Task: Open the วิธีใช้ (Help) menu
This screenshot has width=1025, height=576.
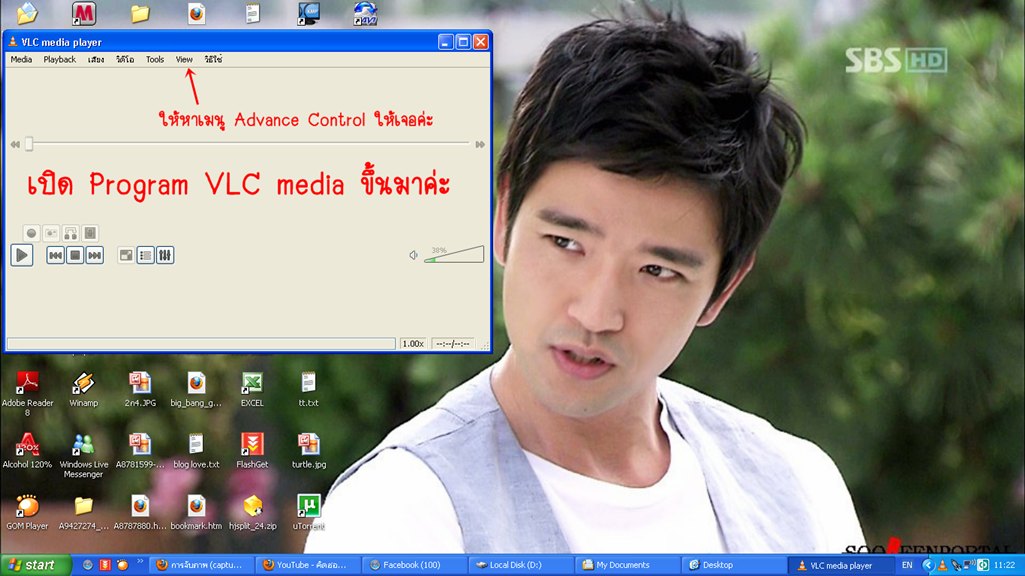Action: point(213,59)
